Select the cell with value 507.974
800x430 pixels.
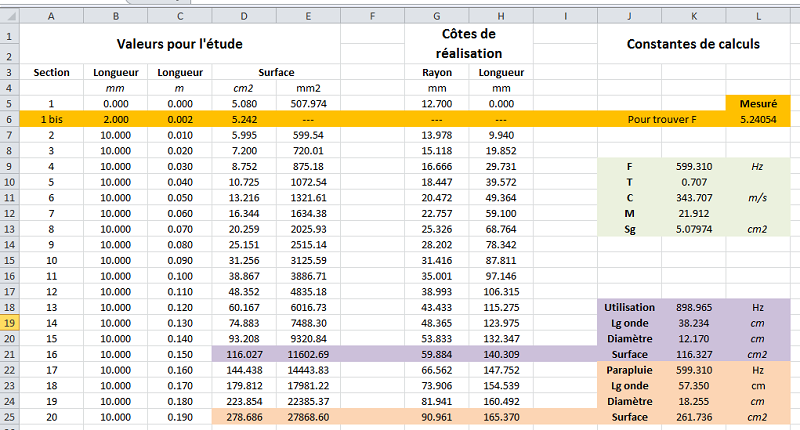308,104
